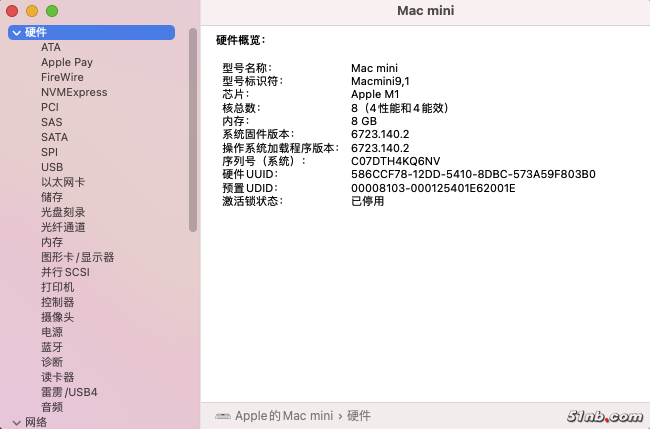Click the green zoom window button
650x429 pixels.
[52, 10]
